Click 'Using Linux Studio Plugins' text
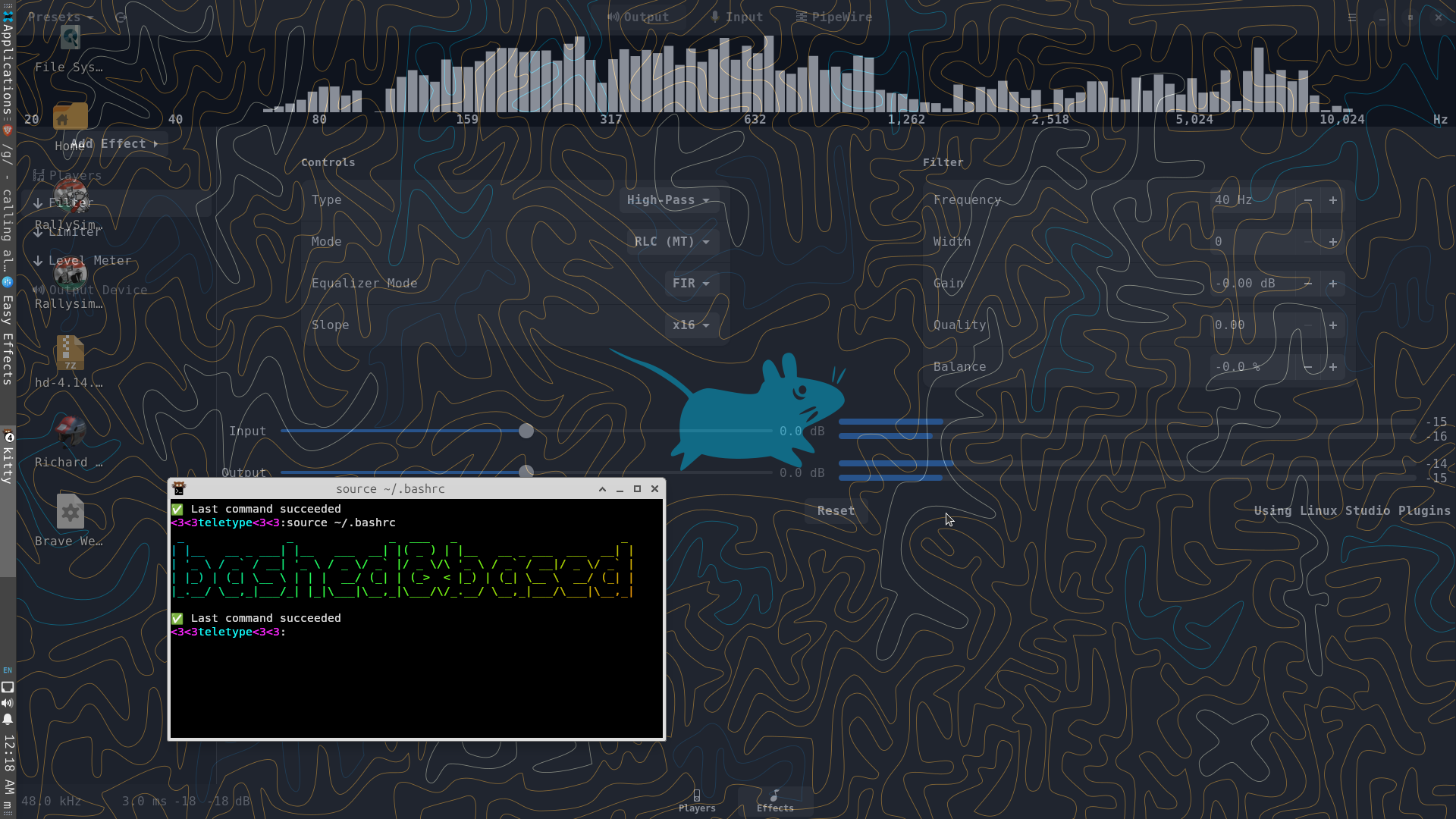 [1352, 511]
